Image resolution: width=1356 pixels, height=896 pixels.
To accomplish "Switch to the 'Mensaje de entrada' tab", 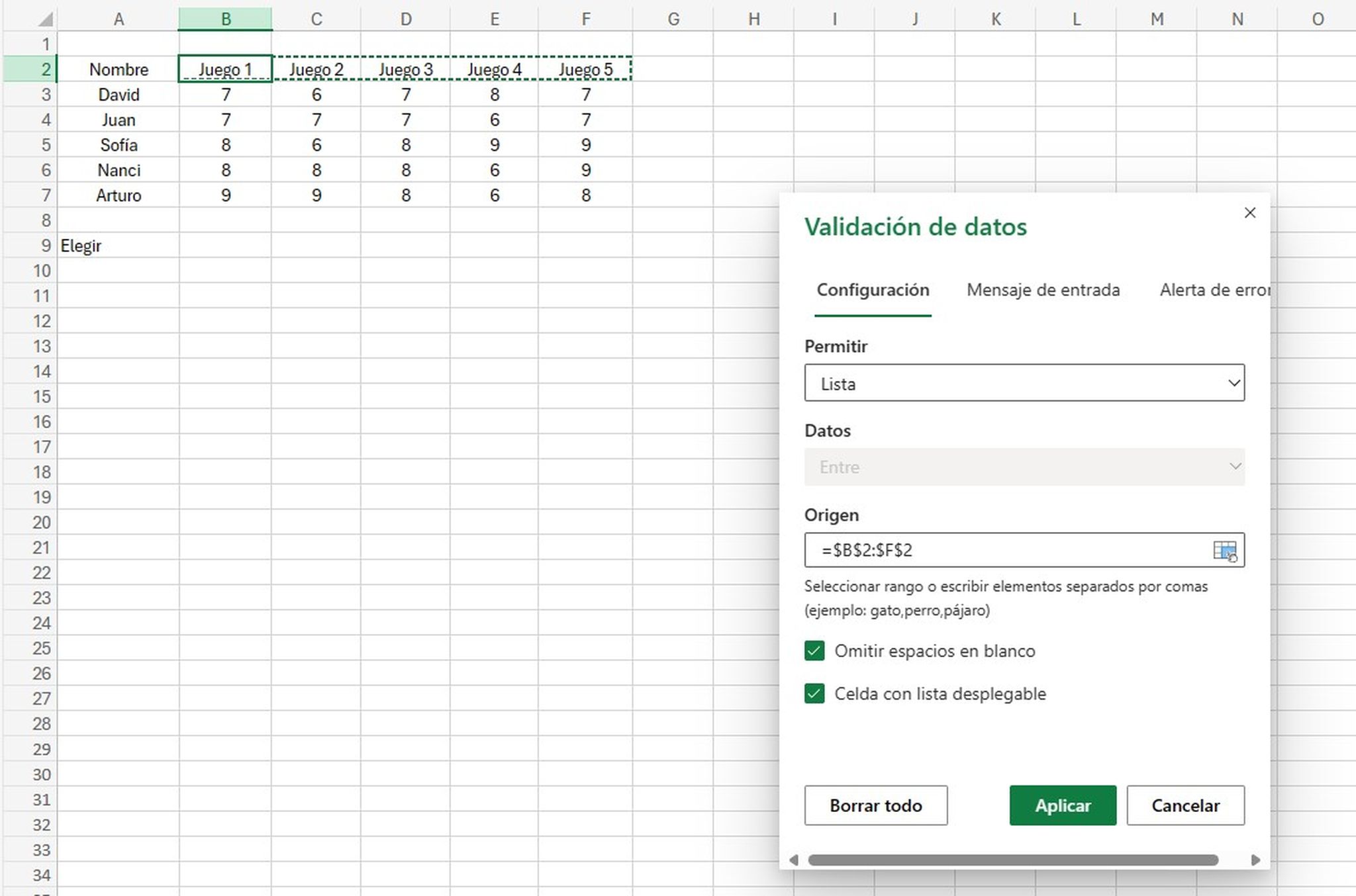I will pyautogui.click(x=1043, y=290).
